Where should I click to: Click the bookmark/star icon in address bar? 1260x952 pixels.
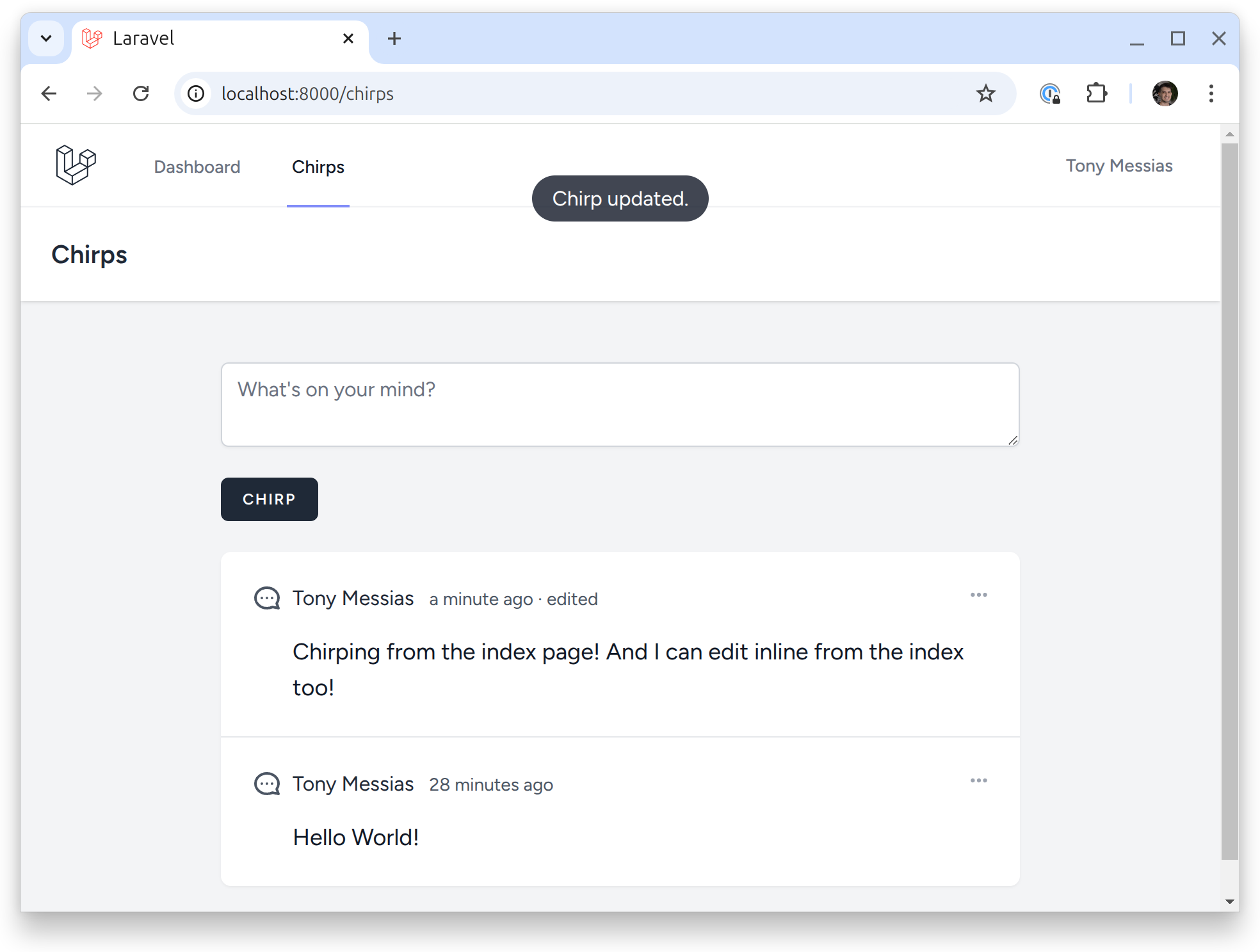coord(986,93)
